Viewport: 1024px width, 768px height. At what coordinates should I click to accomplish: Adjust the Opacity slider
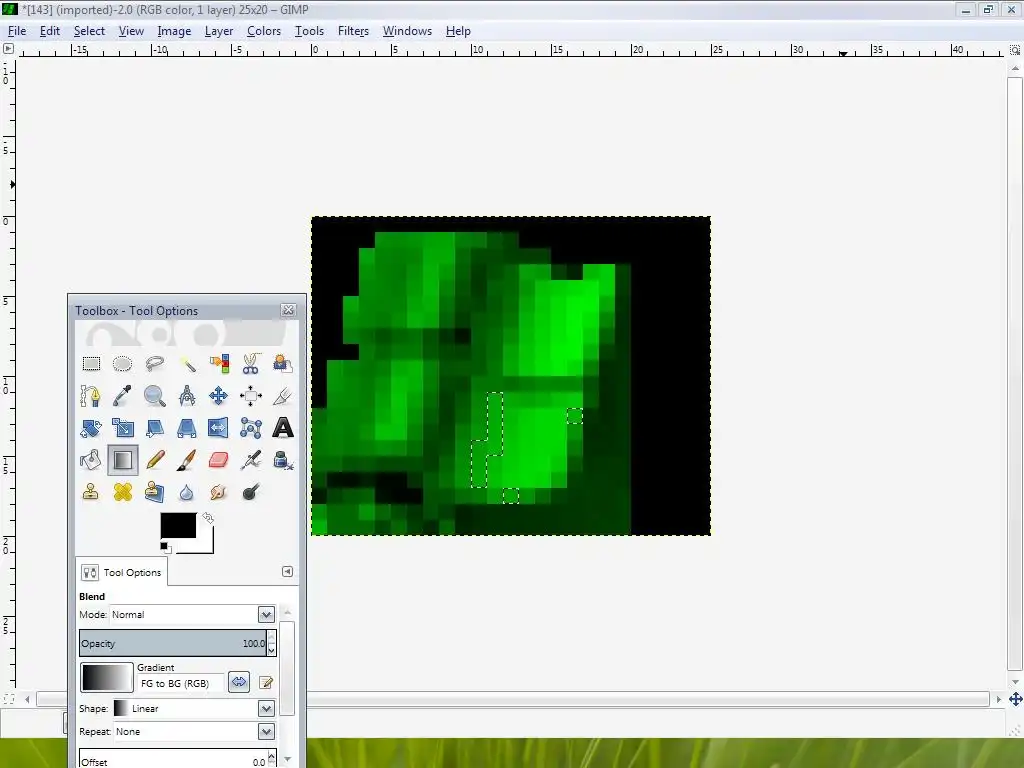pos(173,643)
